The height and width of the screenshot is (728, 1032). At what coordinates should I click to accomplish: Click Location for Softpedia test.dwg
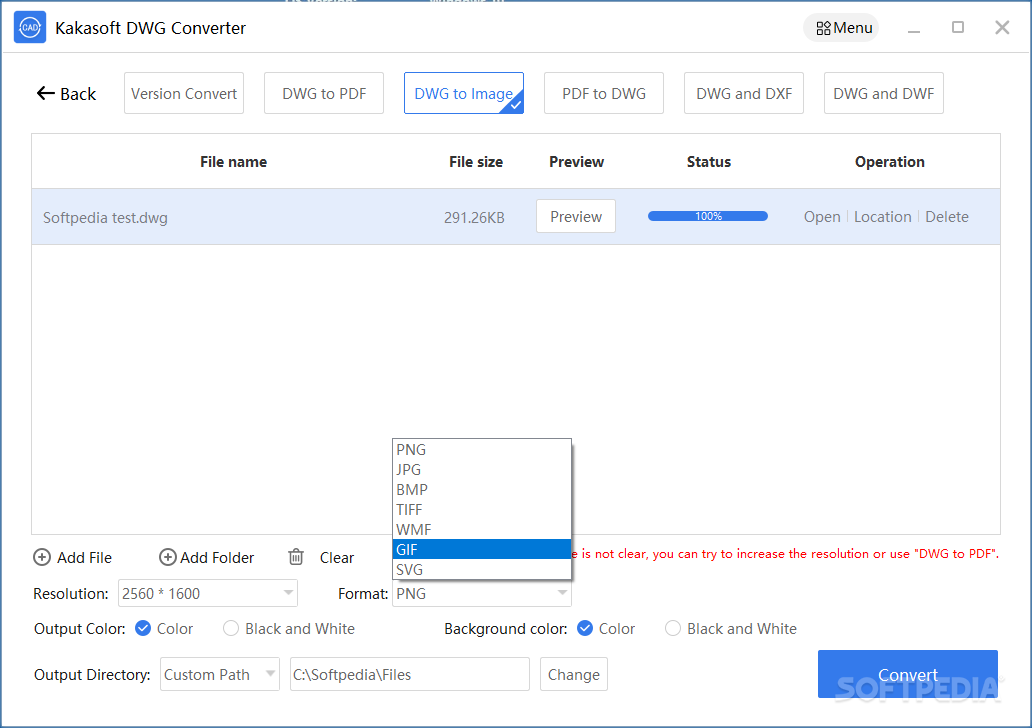click(883, 217)
